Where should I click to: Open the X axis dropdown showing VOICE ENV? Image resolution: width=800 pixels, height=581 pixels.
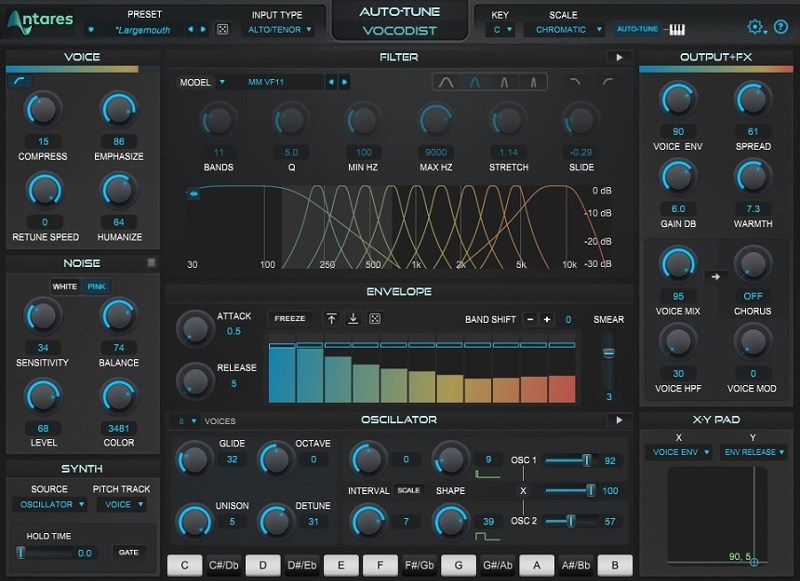[684, 452]
